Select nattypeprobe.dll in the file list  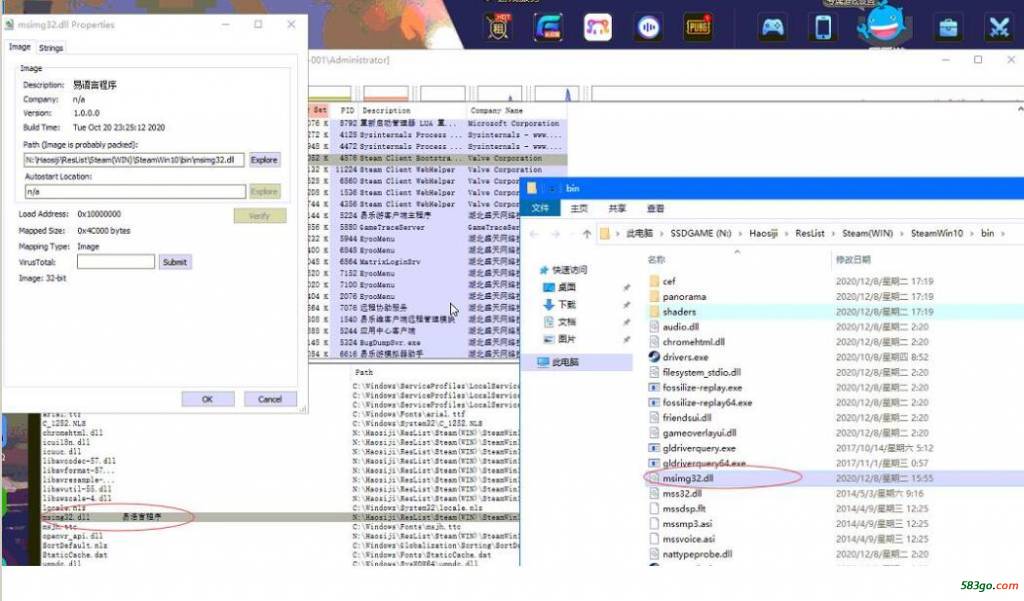[x=697, y=554]
